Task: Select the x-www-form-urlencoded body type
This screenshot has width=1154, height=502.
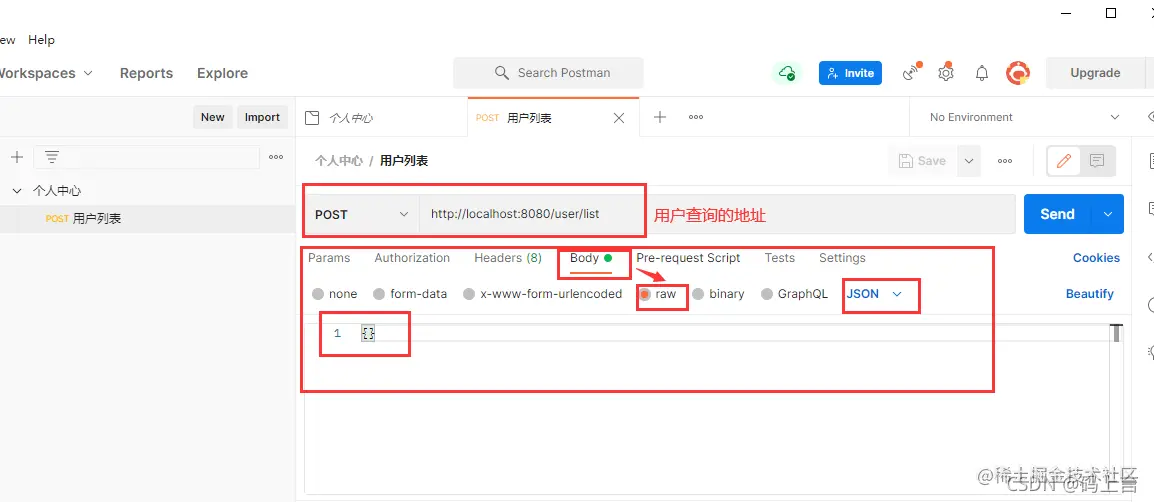Action: click(x=469, y=294)
